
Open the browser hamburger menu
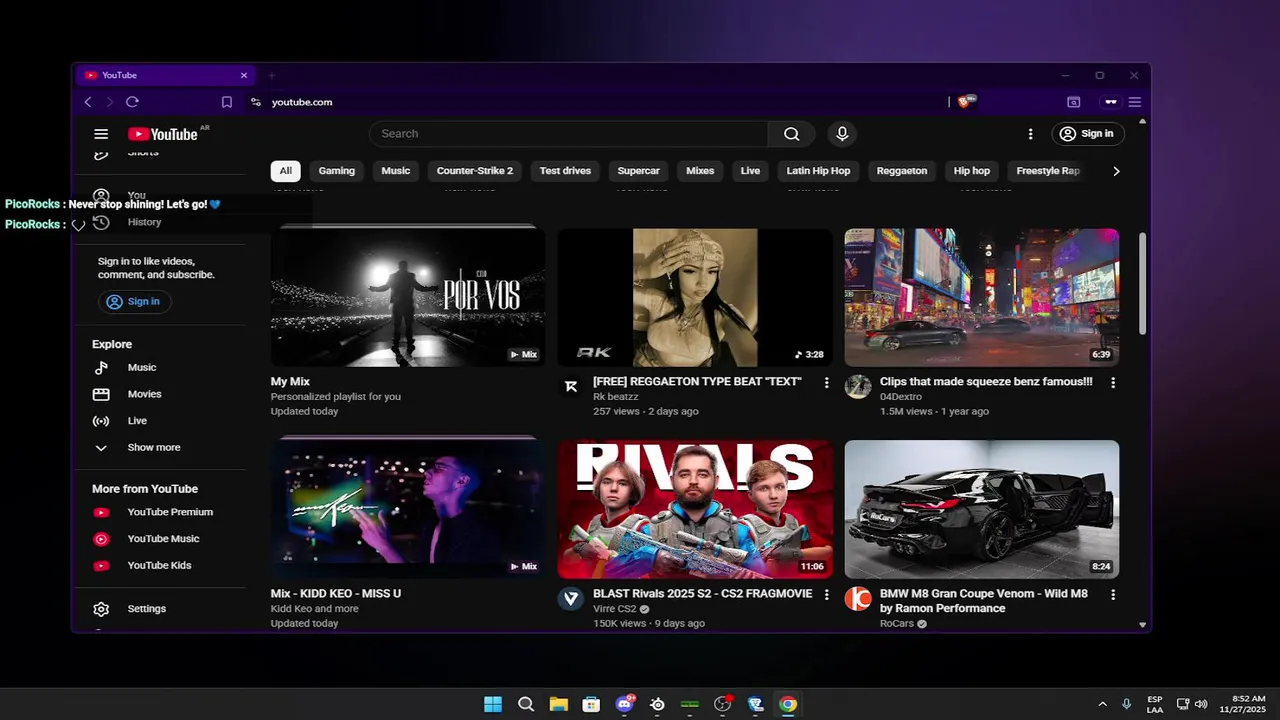coord(1135,102)
